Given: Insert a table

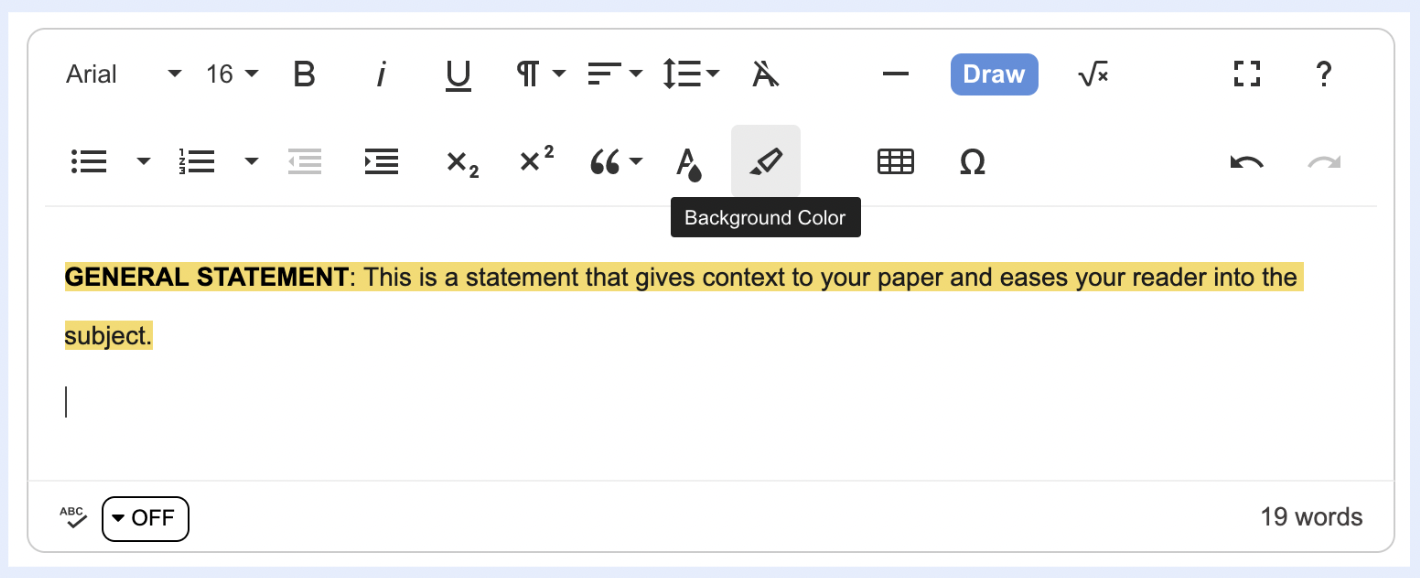Looking at the screenshot, I should tap(895, 161).
